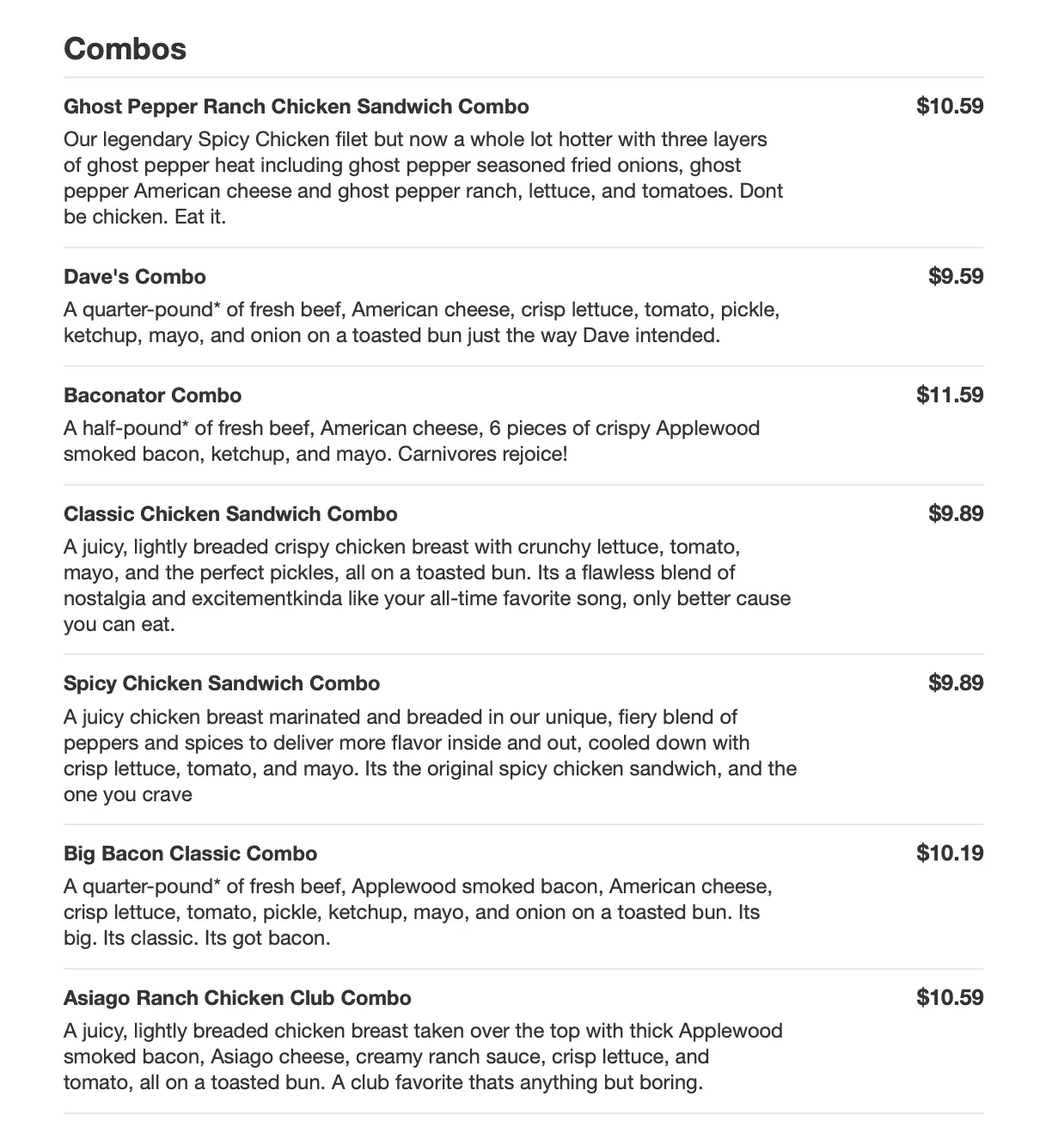Click the Dave's Combo description paragraph
The height and width of the screenshot is (1121, 1064).
[421, 322]
